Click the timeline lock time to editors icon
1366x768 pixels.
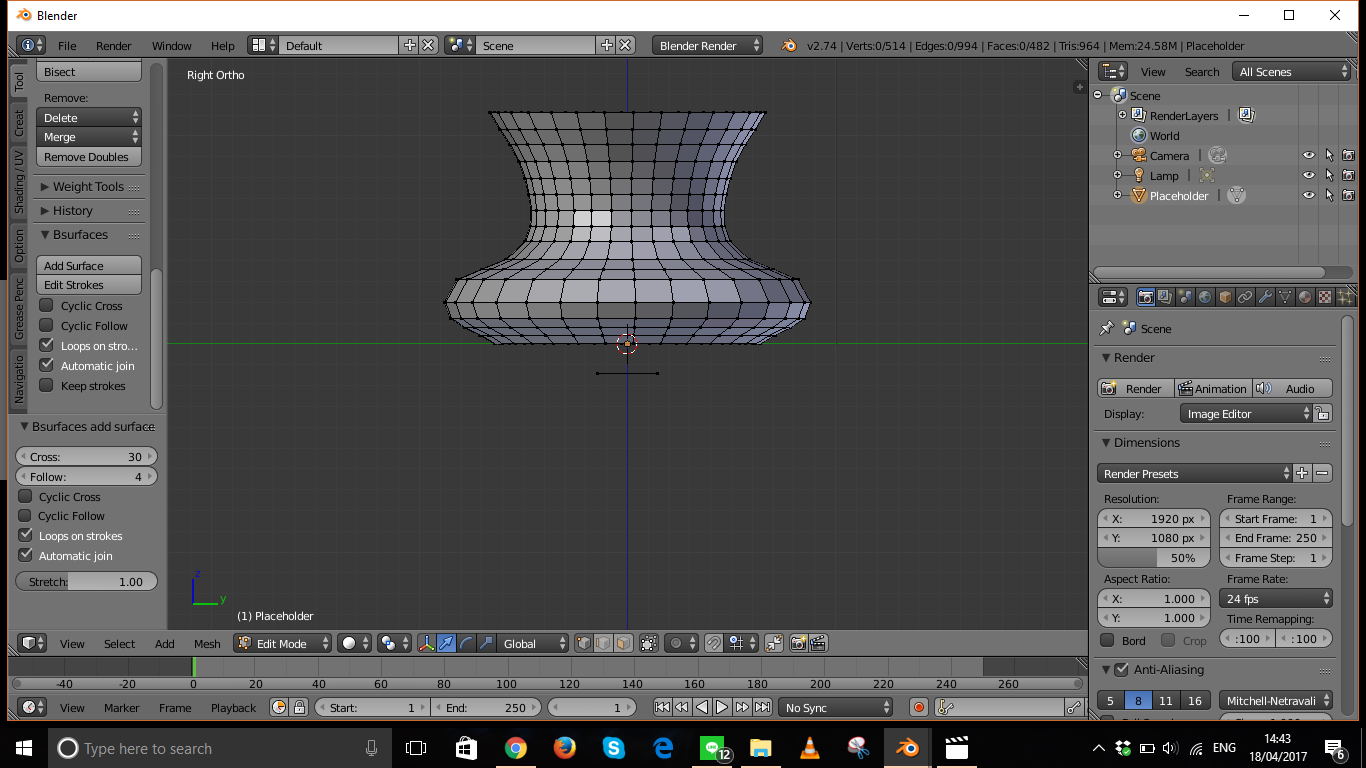[x=299, y=707]
